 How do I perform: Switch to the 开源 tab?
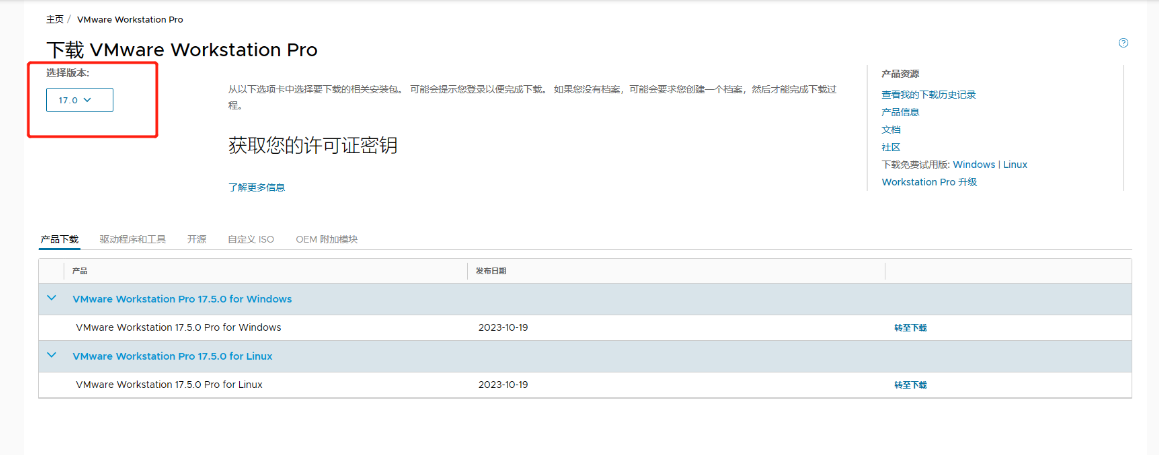pos(197,239)
